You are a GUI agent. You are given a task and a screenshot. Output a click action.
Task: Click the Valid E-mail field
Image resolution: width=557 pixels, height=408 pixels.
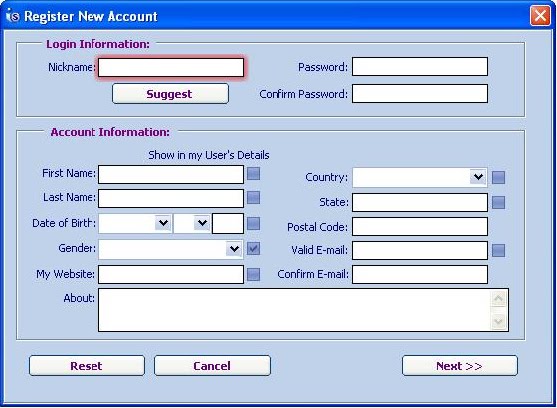click(420, 250)
